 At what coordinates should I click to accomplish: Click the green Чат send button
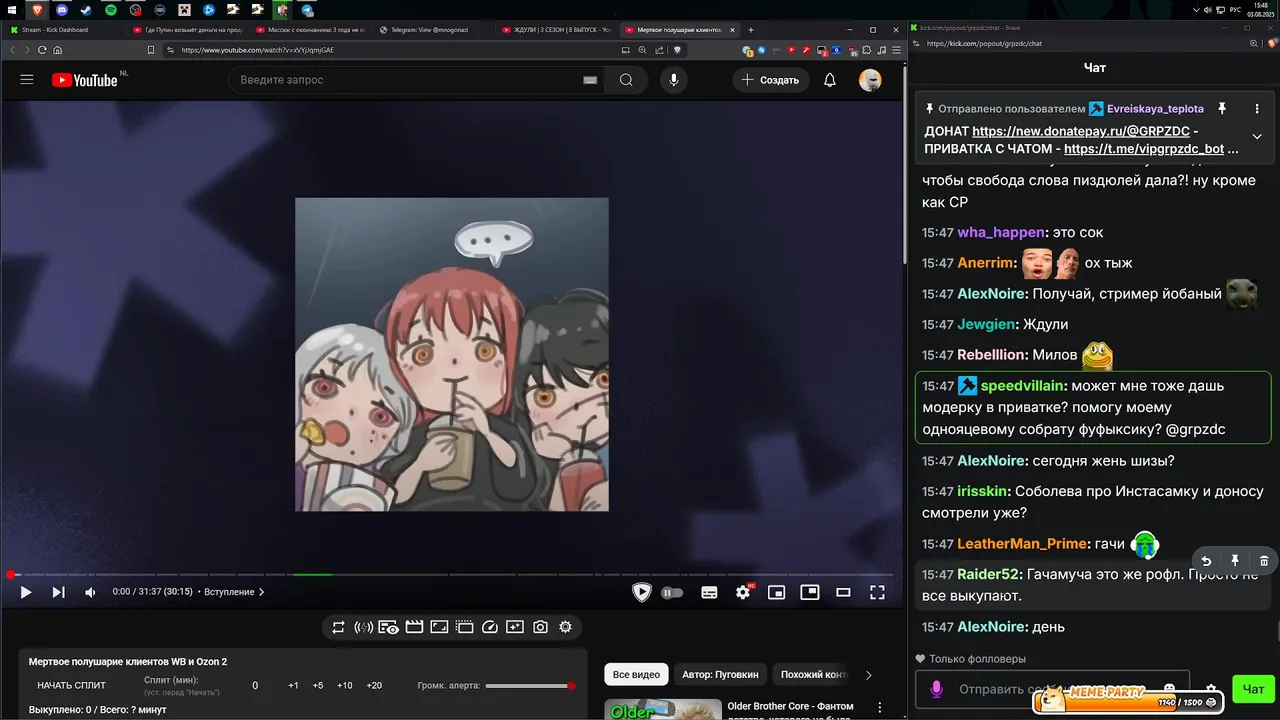pyautogui.click(x=1253, y=688)
